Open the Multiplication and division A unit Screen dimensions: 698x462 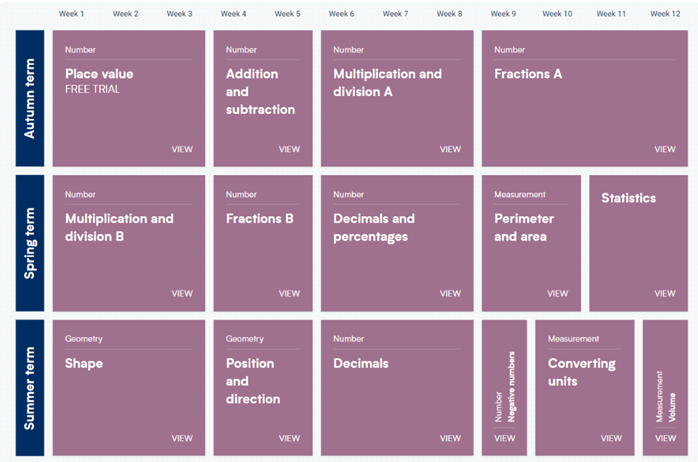396,98
